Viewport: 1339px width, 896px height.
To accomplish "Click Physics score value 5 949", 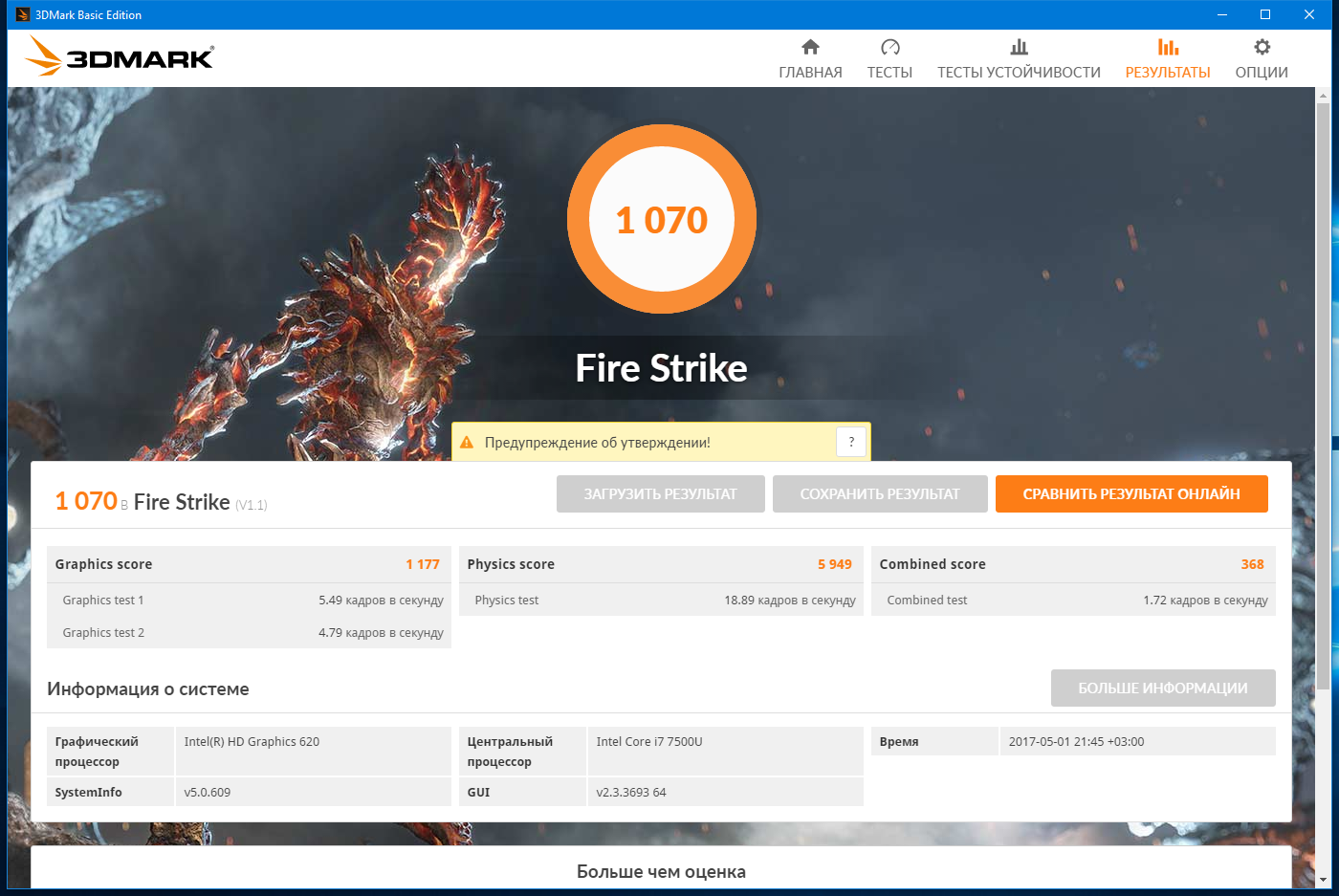I will pyautogui.click(x=835, y=564).
